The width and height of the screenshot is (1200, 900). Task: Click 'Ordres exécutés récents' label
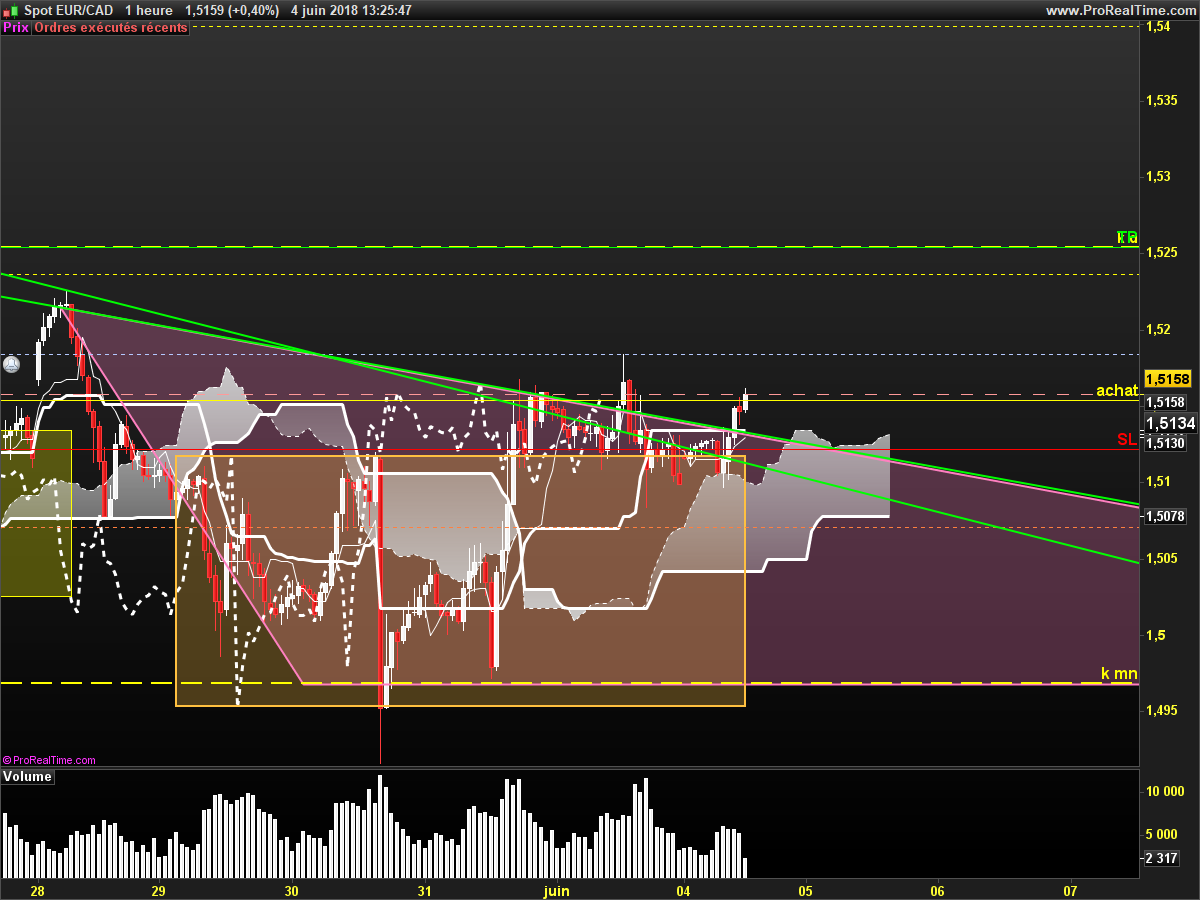point(111,28)
